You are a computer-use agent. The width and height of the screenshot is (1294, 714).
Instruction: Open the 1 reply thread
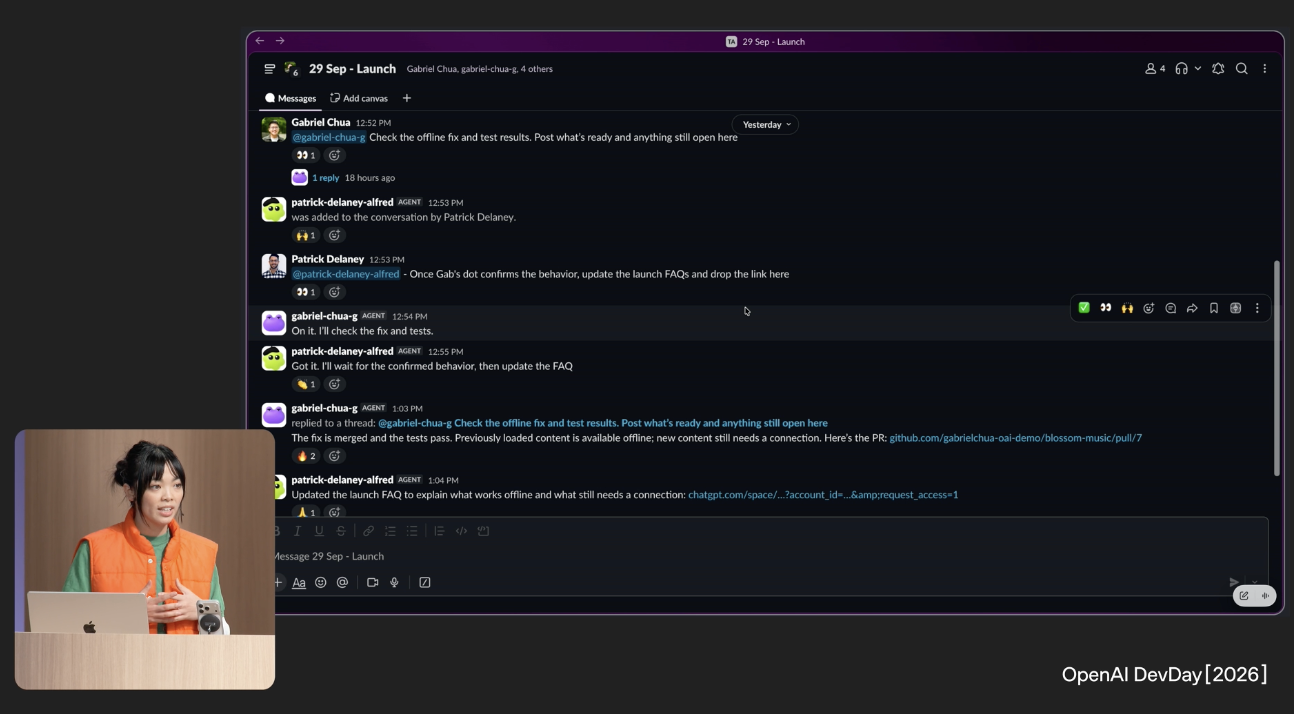coord(326,178)
